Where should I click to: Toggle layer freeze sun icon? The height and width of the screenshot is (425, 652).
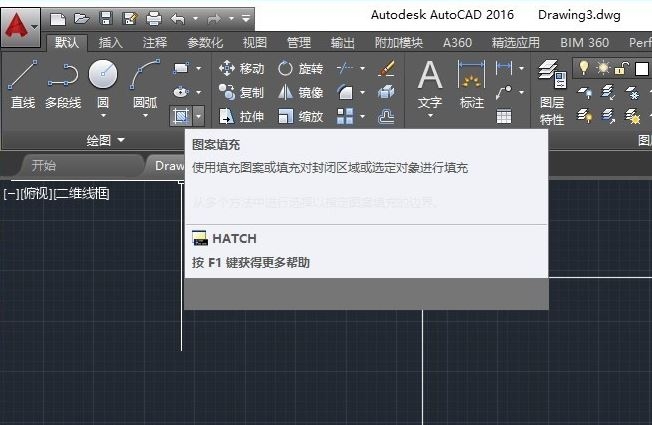(603, 68)
